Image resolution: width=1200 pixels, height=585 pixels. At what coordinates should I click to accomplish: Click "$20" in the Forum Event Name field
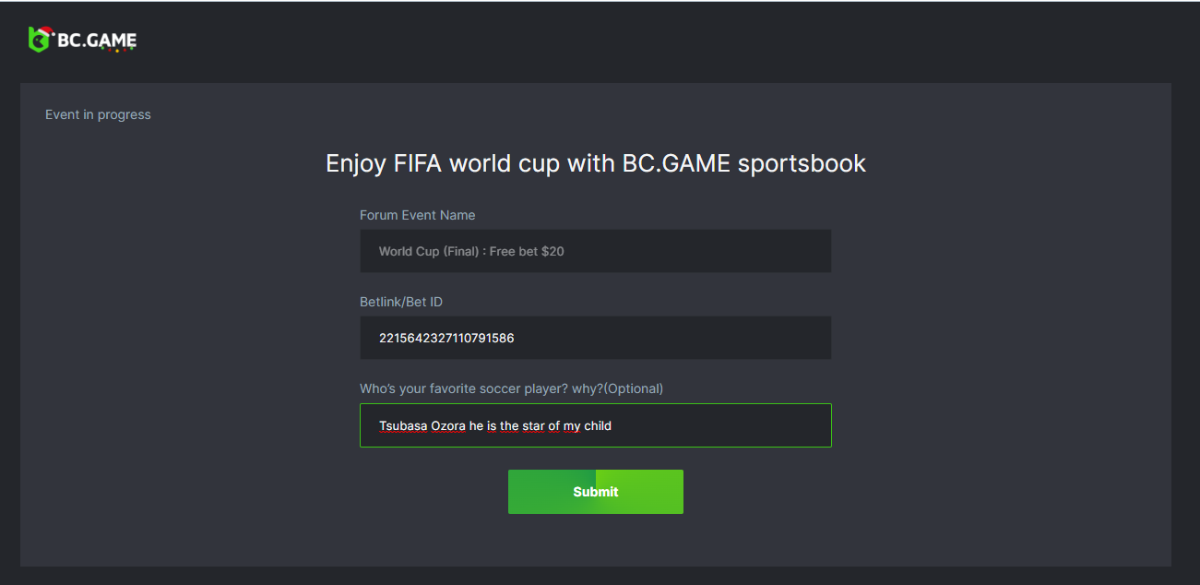pyautogui.click(x=552, y=252)
